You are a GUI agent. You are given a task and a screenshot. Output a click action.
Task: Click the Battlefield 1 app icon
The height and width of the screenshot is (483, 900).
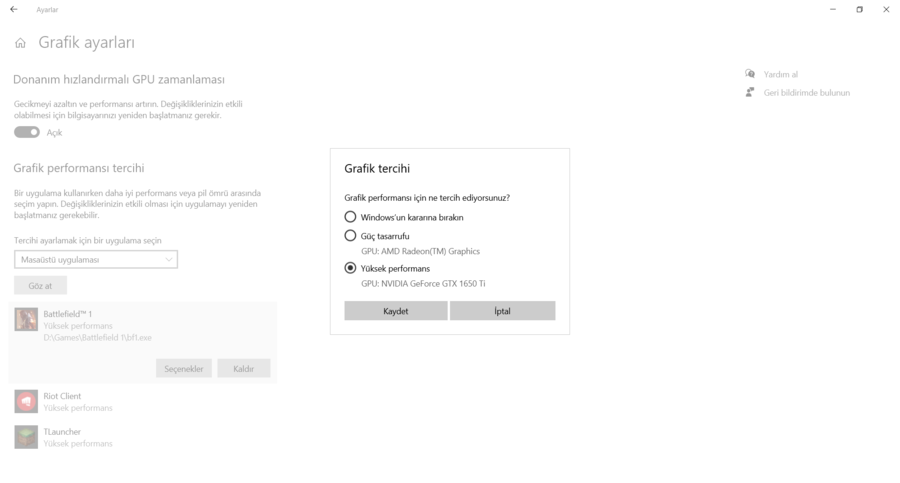click(x=26, y=319)
